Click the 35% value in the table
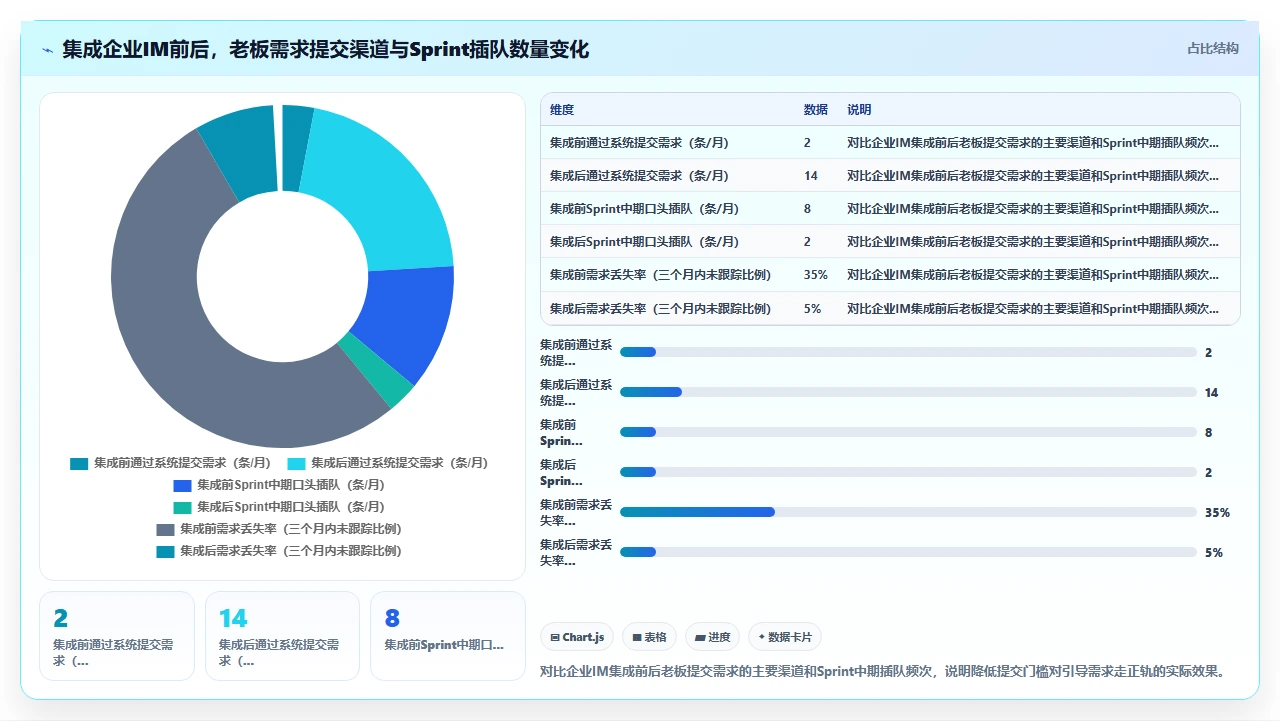This screenshot has height=721, width=1280. (816, 275)
